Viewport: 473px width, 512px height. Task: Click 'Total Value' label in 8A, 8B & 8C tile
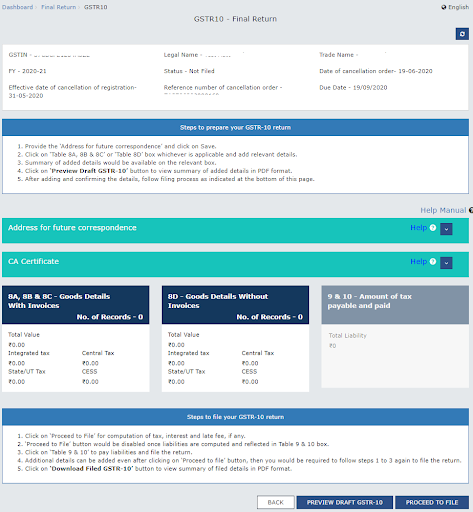pos(24,335)
